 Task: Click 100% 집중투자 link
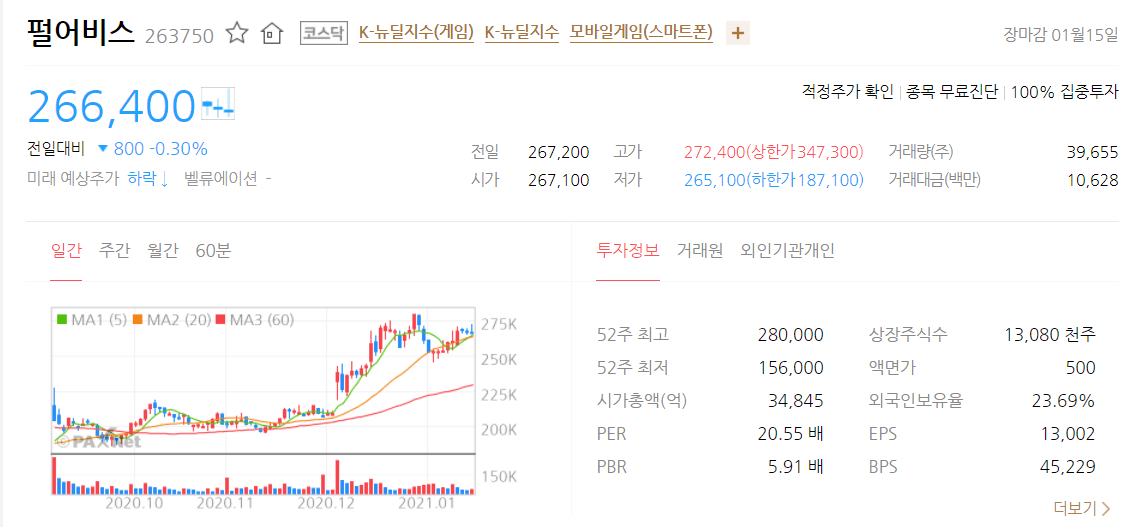tap(1065, 92)
